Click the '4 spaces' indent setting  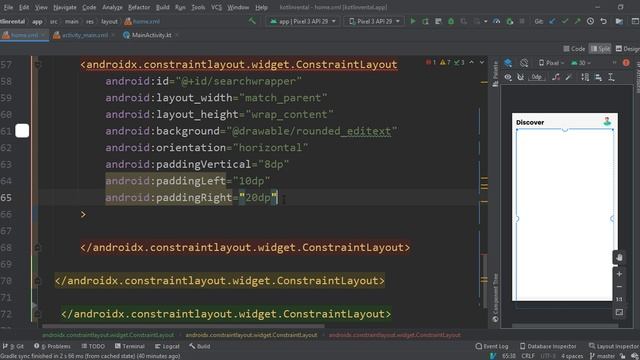pos(571,356)
